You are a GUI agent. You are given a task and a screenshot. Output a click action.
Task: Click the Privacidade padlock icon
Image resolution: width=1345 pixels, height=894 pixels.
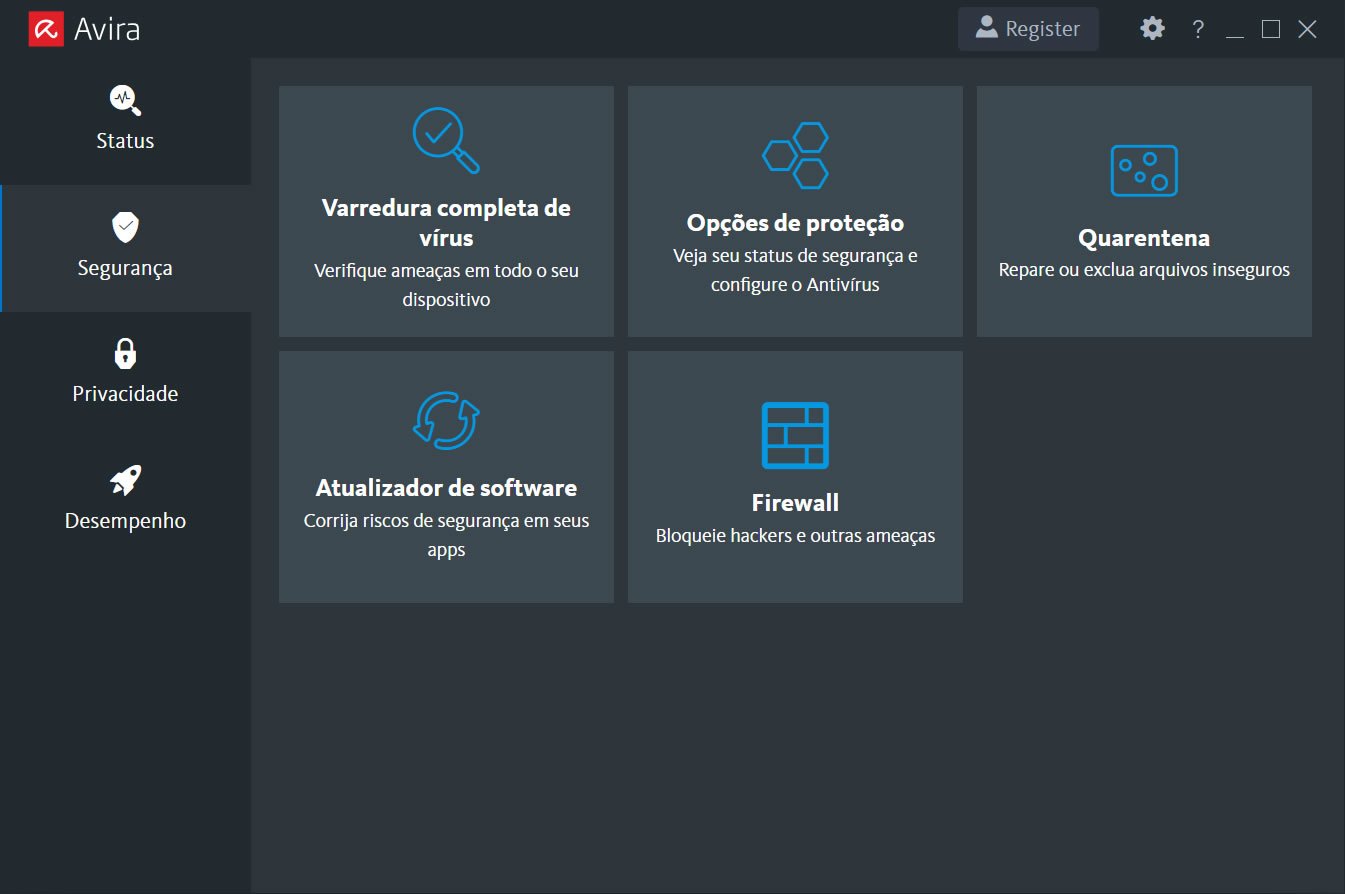pyautogui.click(x=125, y=353)
